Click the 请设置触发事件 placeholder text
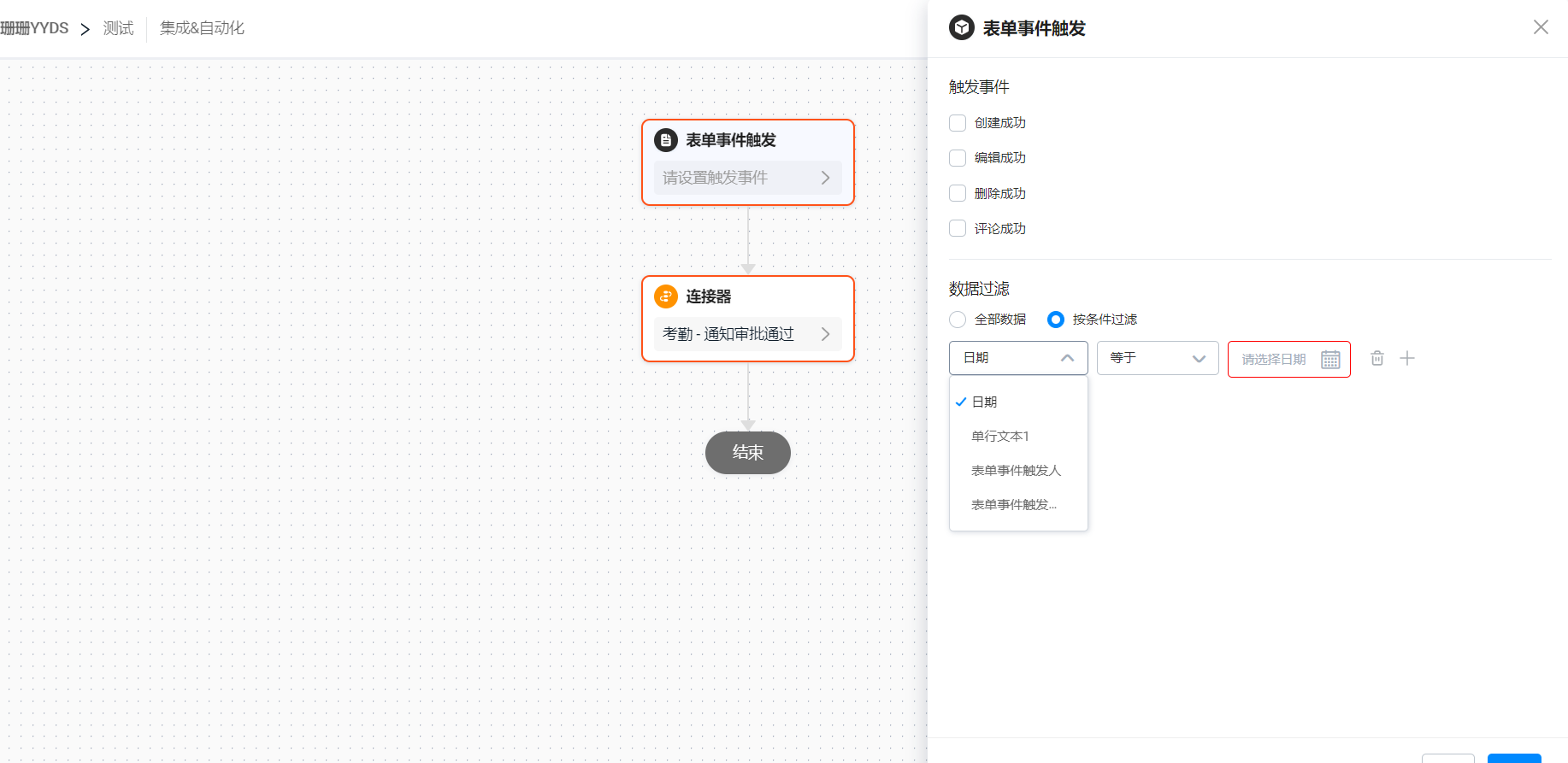 [716, 178]
